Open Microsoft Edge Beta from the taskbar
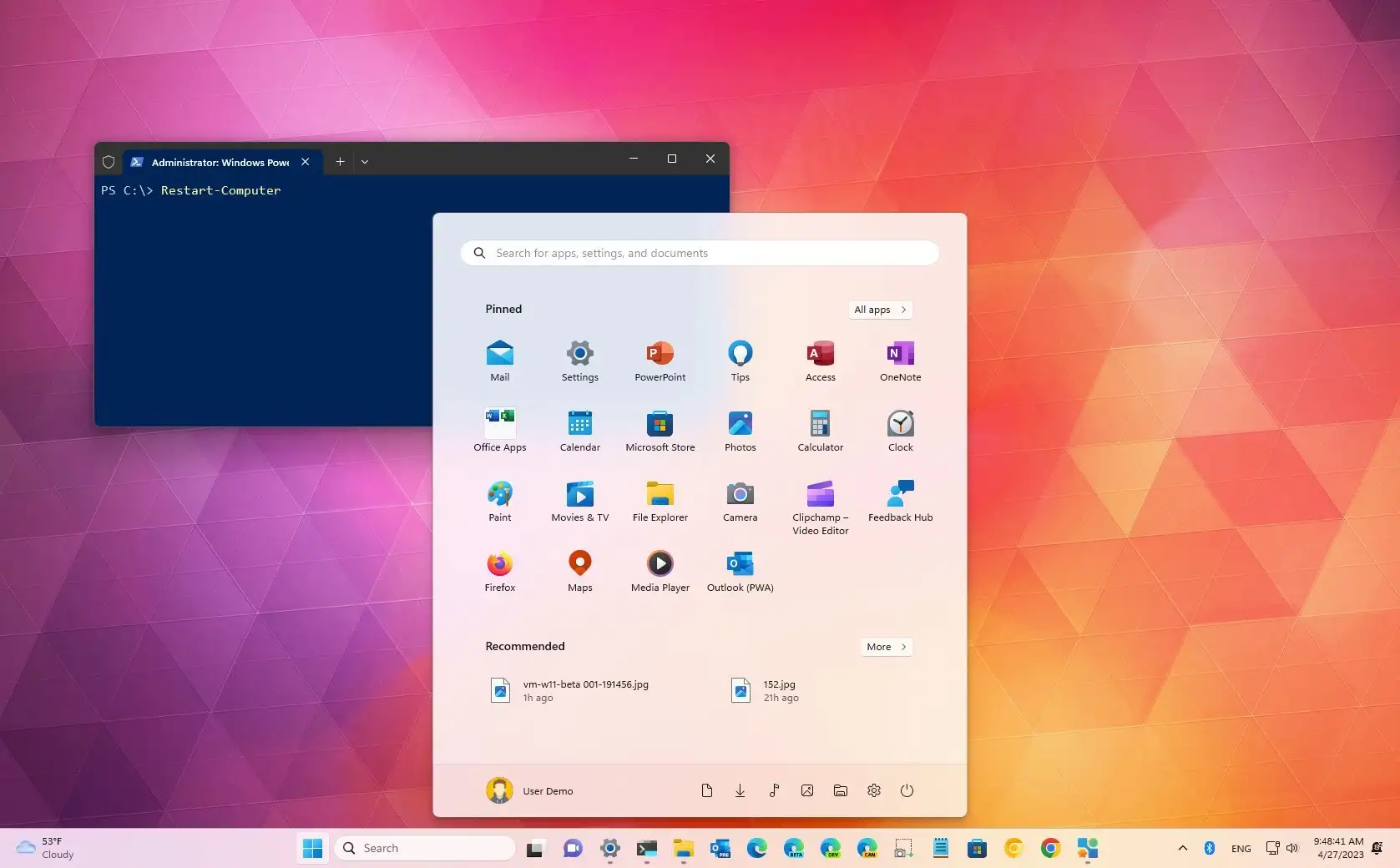Viewport: 1400px width, 868px height. tap(793, 849)
